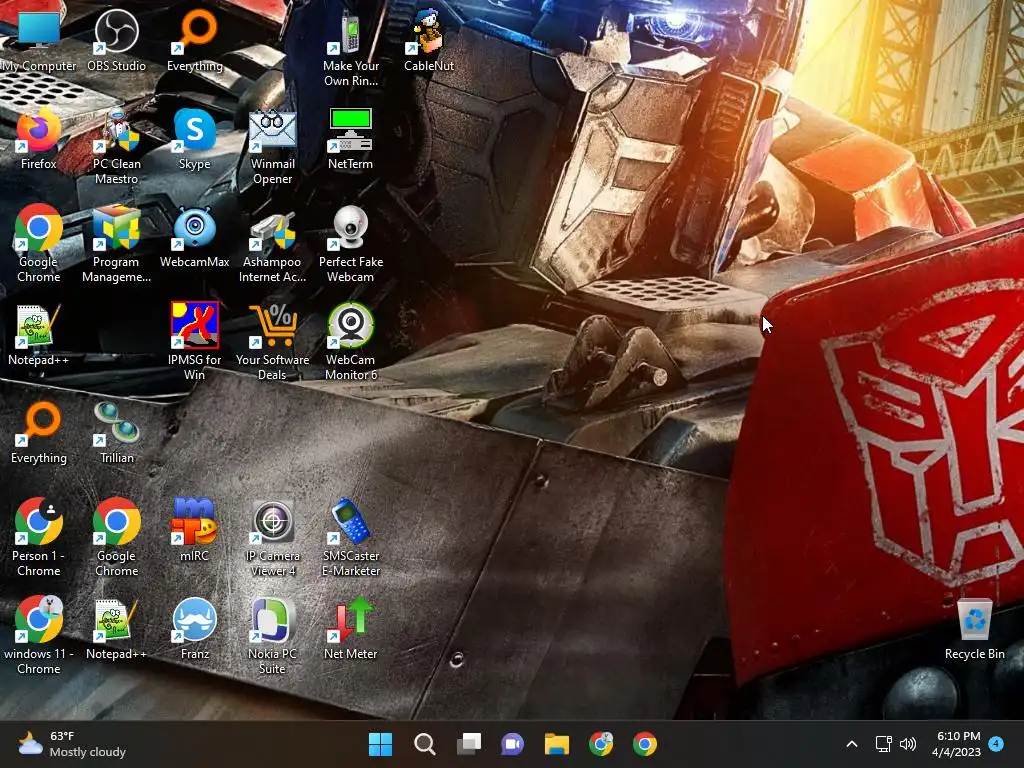Select the Everything icon next to Trillian
The width and height of the screenshot is (1024, 768).
click(x=38, y=432)
